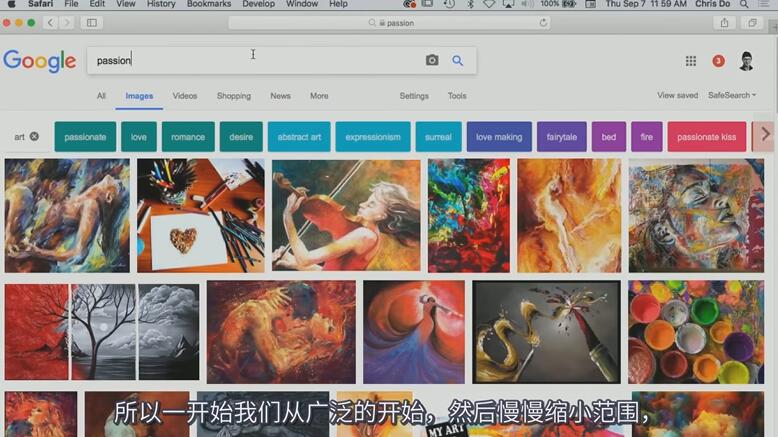
Task: Click the Safari forward arrow
Action: coord(67,23)
